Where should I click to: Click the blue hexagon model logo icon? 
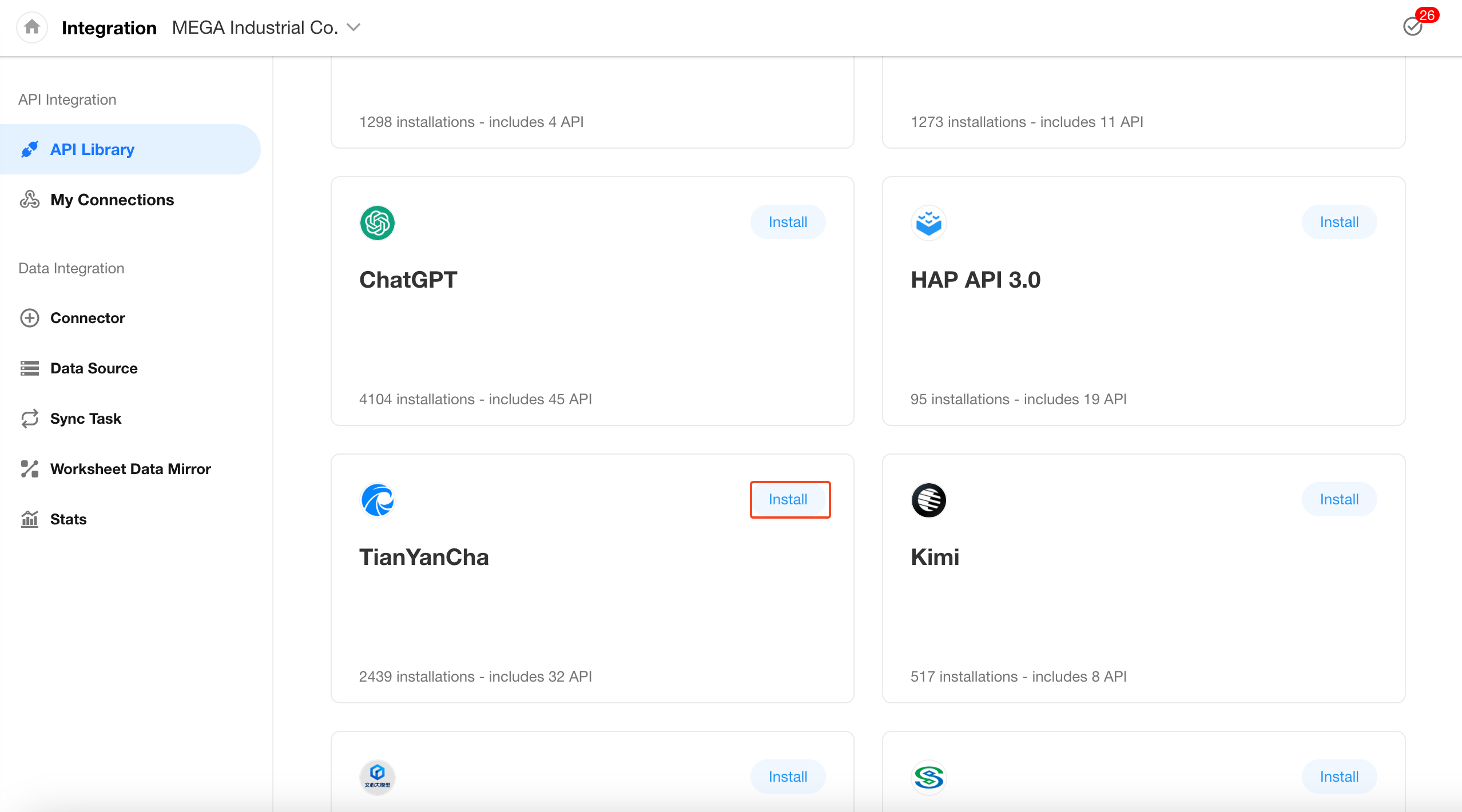(377, 777)
